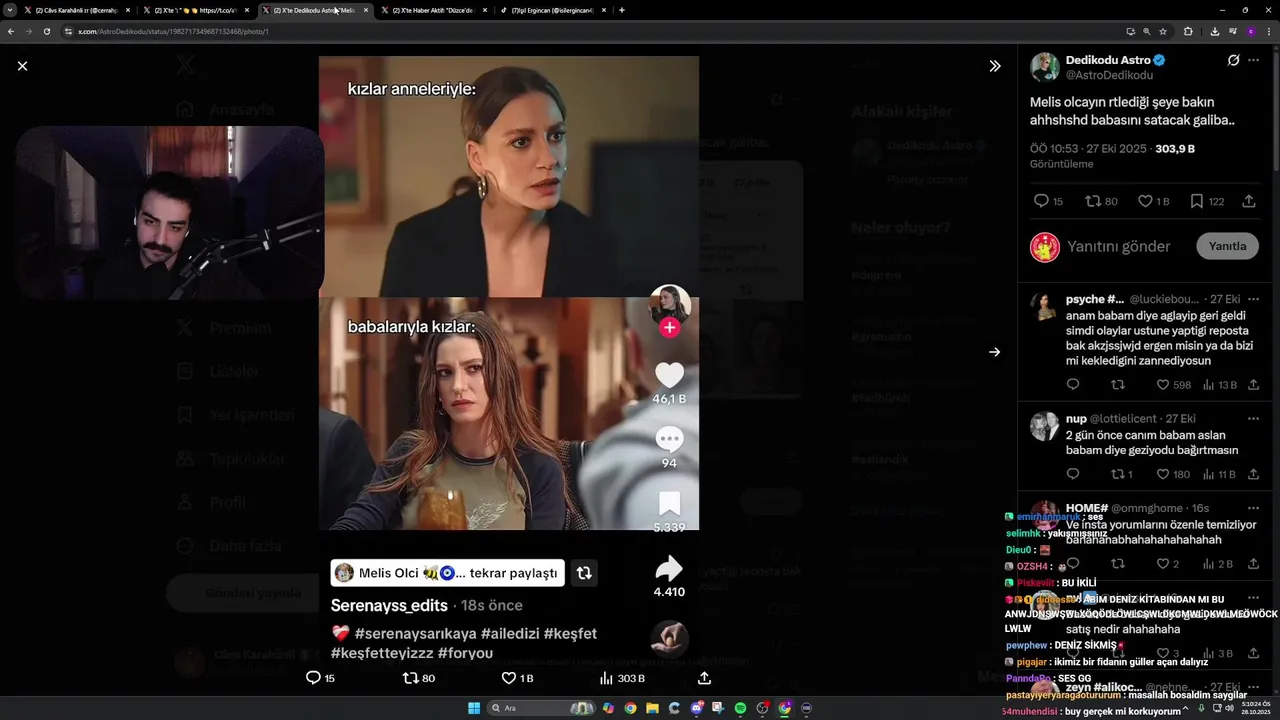Switch to the tab with t.co link
This screenshot has width=1280, height=720.
pyautogui.click(x=196, y=10)
